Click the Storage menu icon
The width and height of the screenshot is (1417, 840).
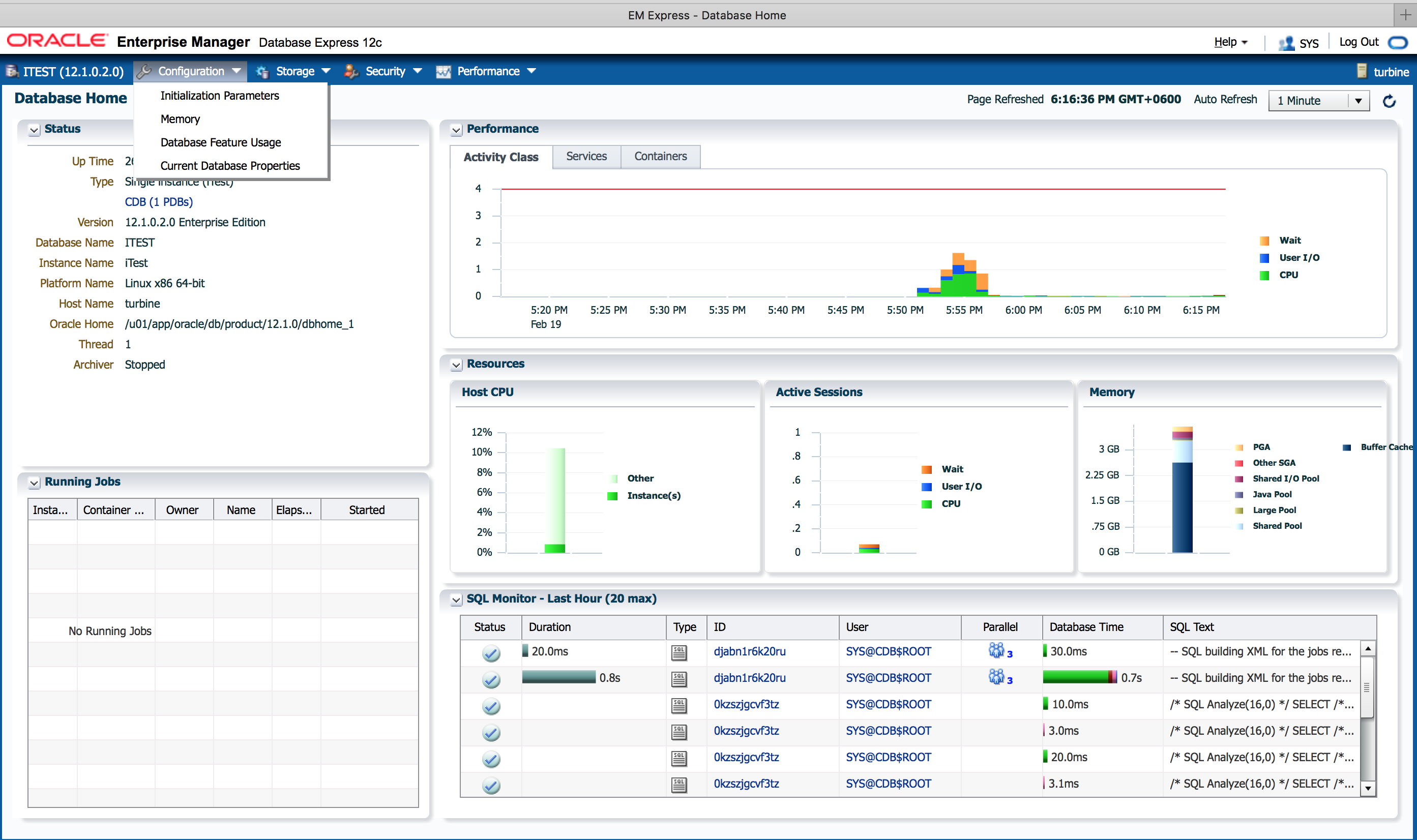tap(262, 71)
